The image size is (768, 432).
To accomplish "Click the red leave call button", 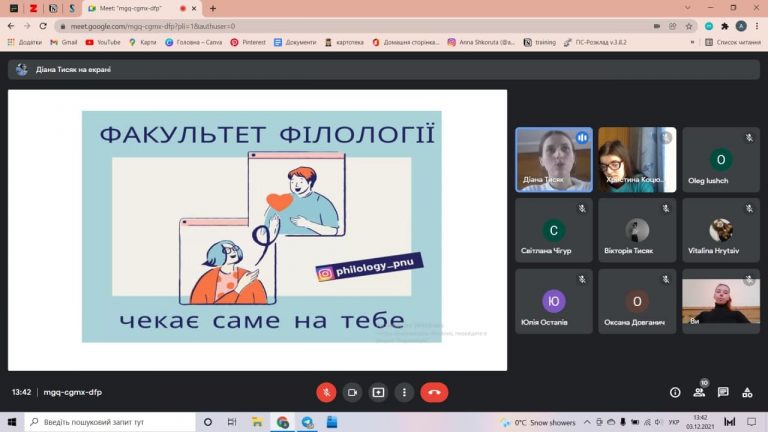I will coord(434,392).
